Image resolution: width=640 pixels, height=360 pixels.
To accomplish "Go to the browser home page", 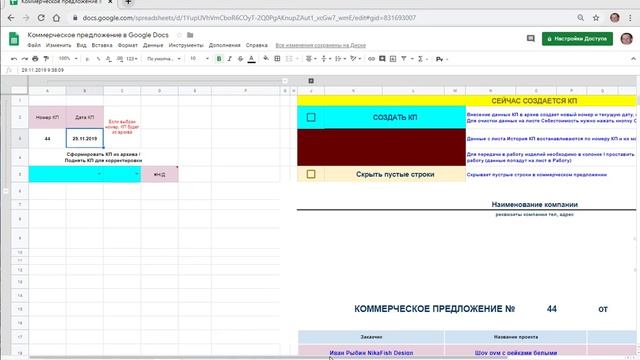I will pos(56,18).
